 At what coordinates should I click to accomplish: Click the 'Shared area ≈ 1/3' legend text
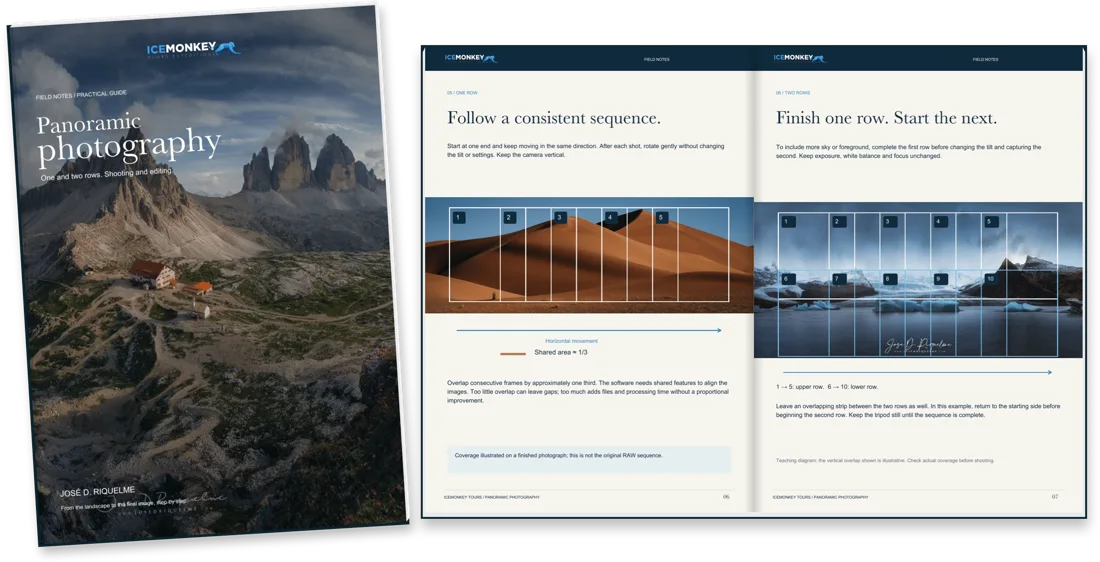click(x=561, y=352)
